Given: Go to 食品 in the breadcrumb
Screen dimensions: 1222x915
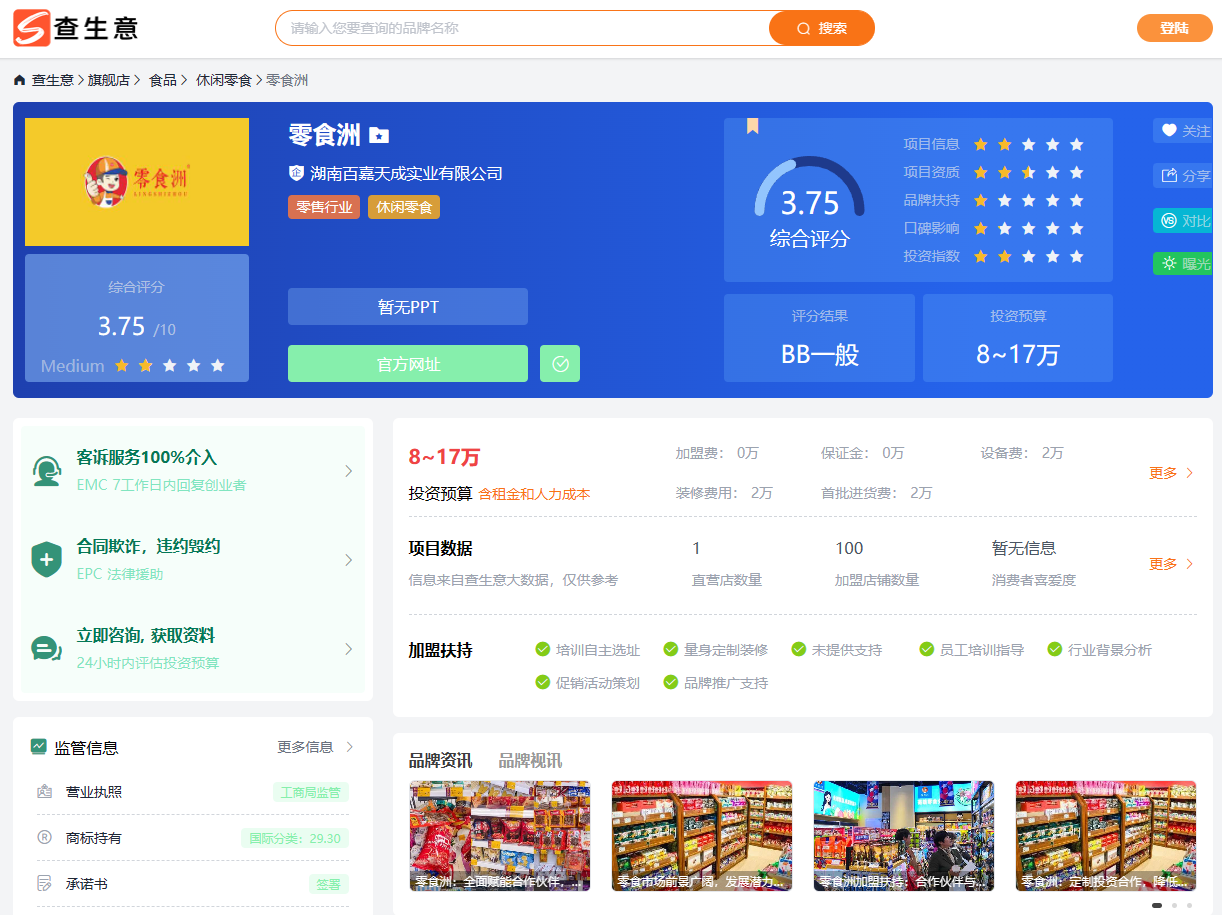Looking at the screenshot, I should click(x=163, y=80).
